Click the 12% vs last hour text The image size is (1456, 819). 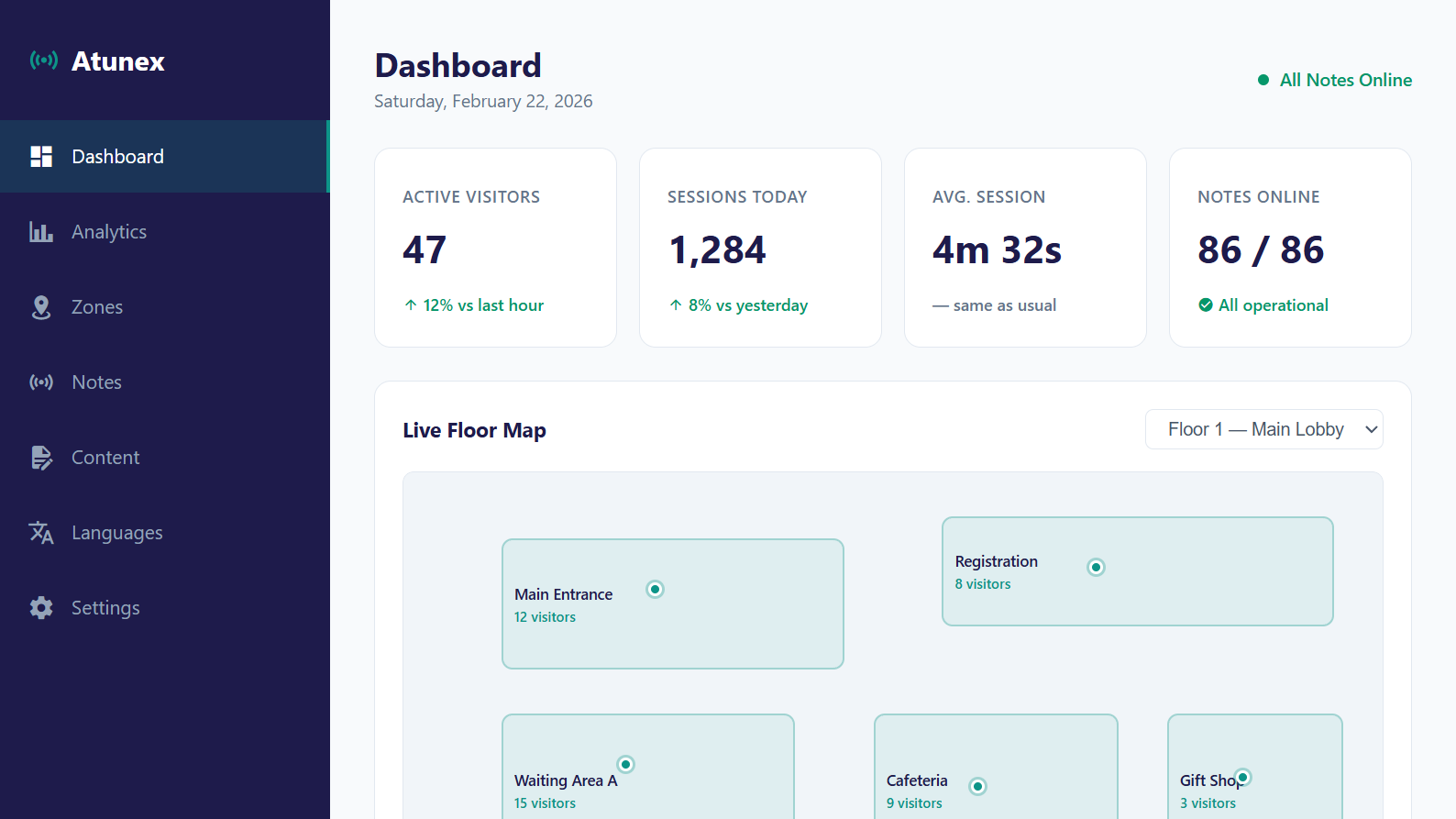coord(483,305)
